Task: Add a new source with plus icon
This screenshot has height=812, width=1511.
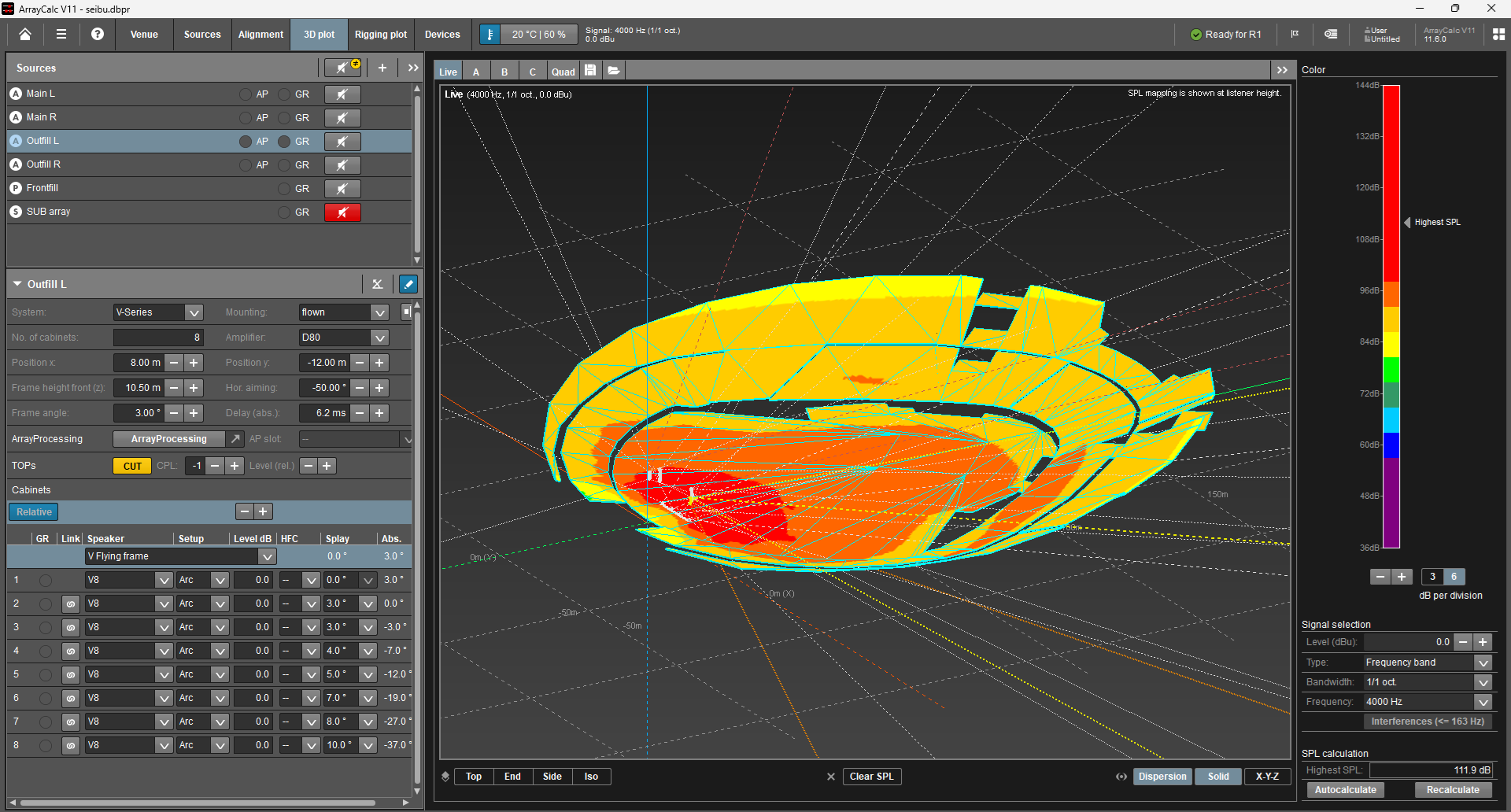Action: pyautogui.click(x=382, y=68)
